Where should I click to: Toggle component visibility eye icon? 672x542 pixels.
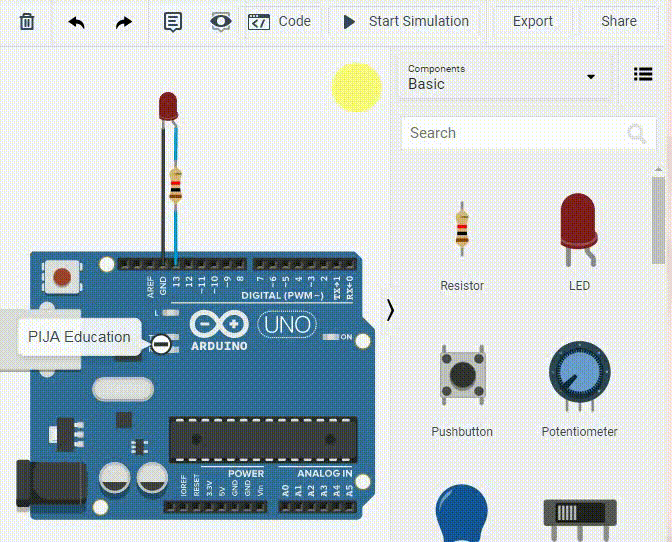(x=220, y=21)
